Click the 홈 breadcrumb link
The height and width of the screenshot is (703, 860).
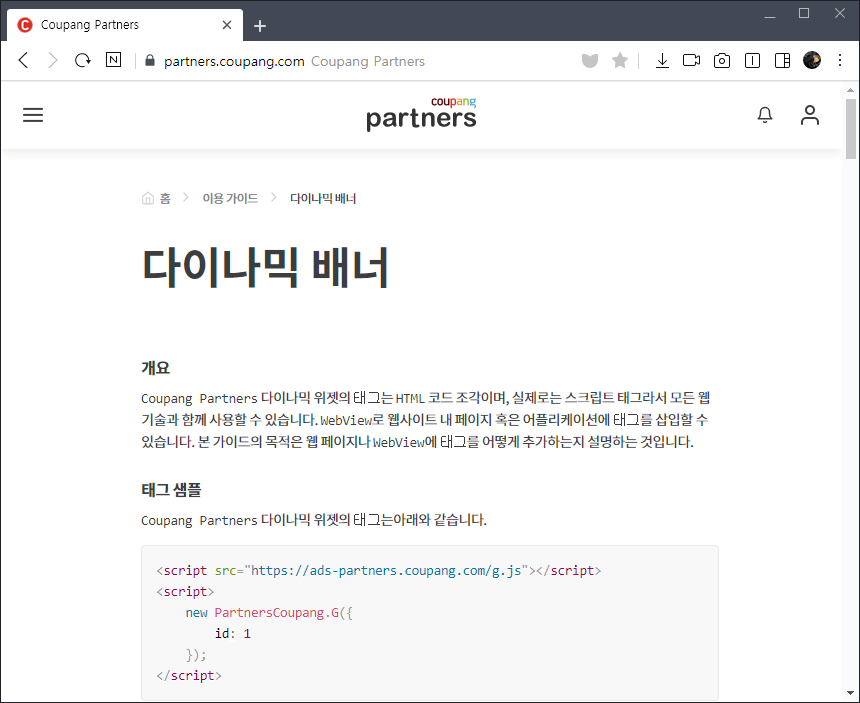[x=165, y=198]
